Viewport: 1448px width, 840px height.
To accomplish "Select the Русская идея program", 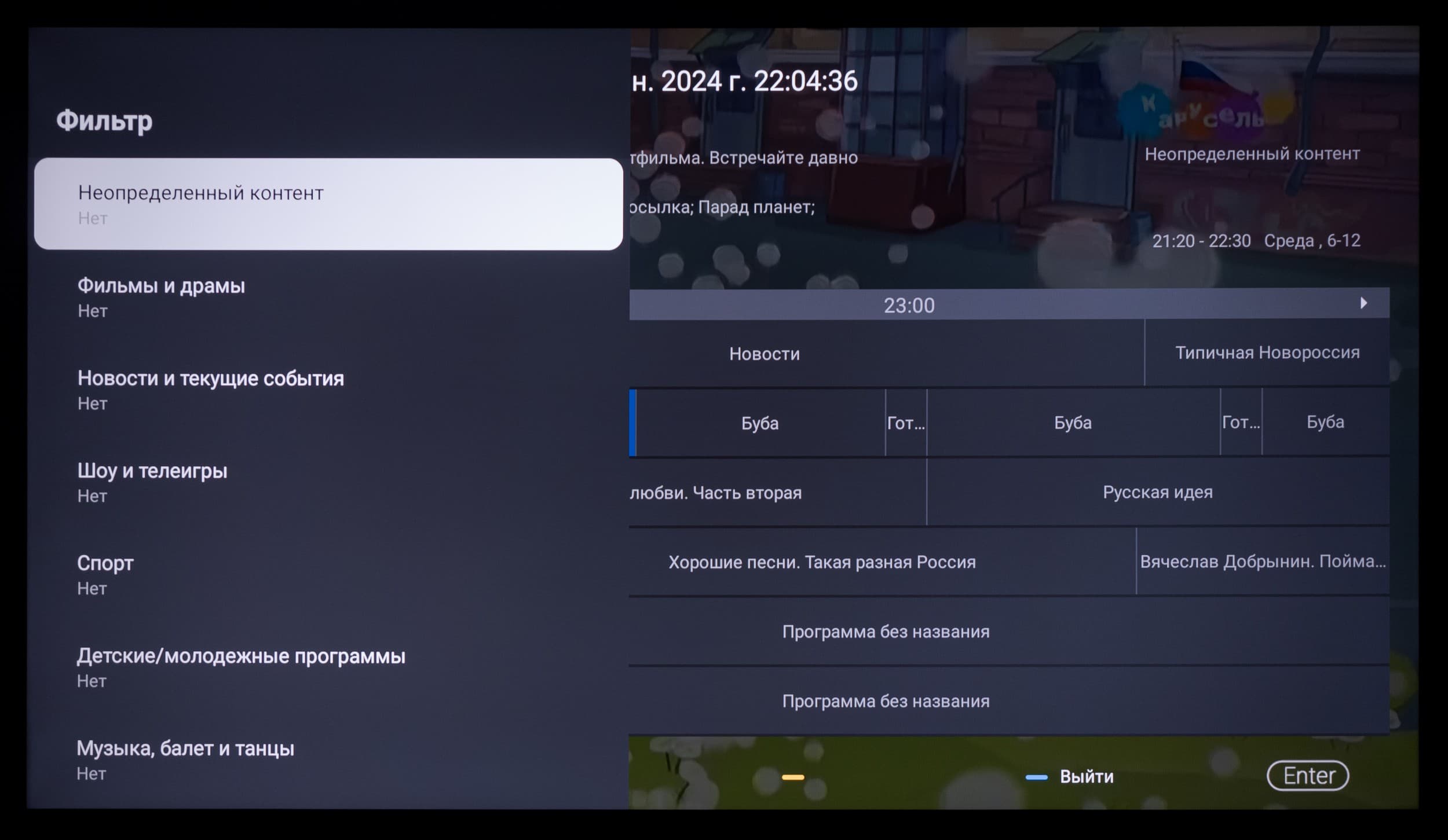I will click(1157, 492).
